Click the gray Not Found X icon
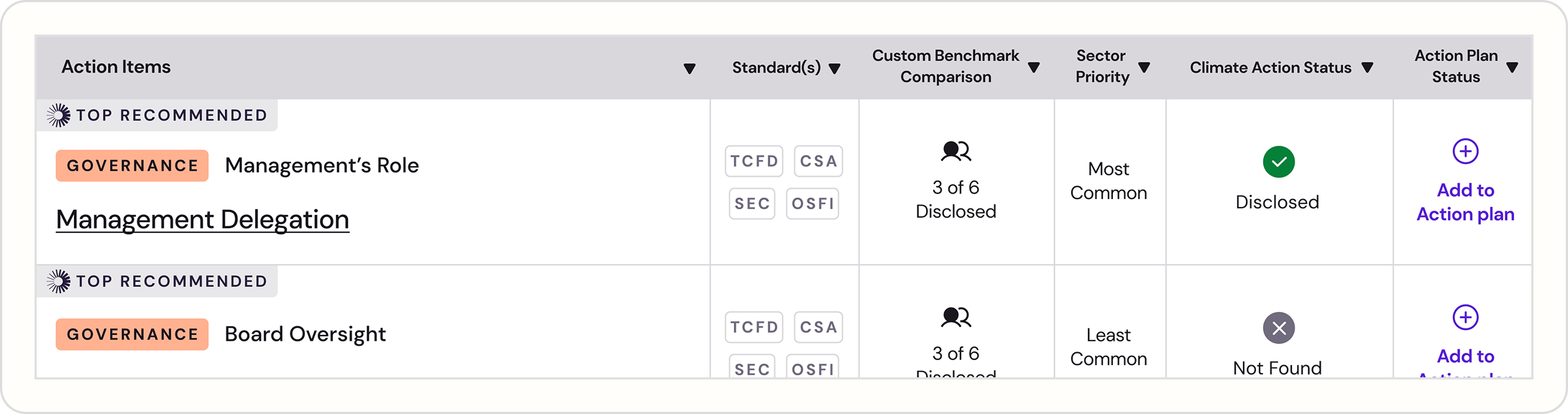The height and width of the screenshot is (414, 1568). coord(1278,328)
